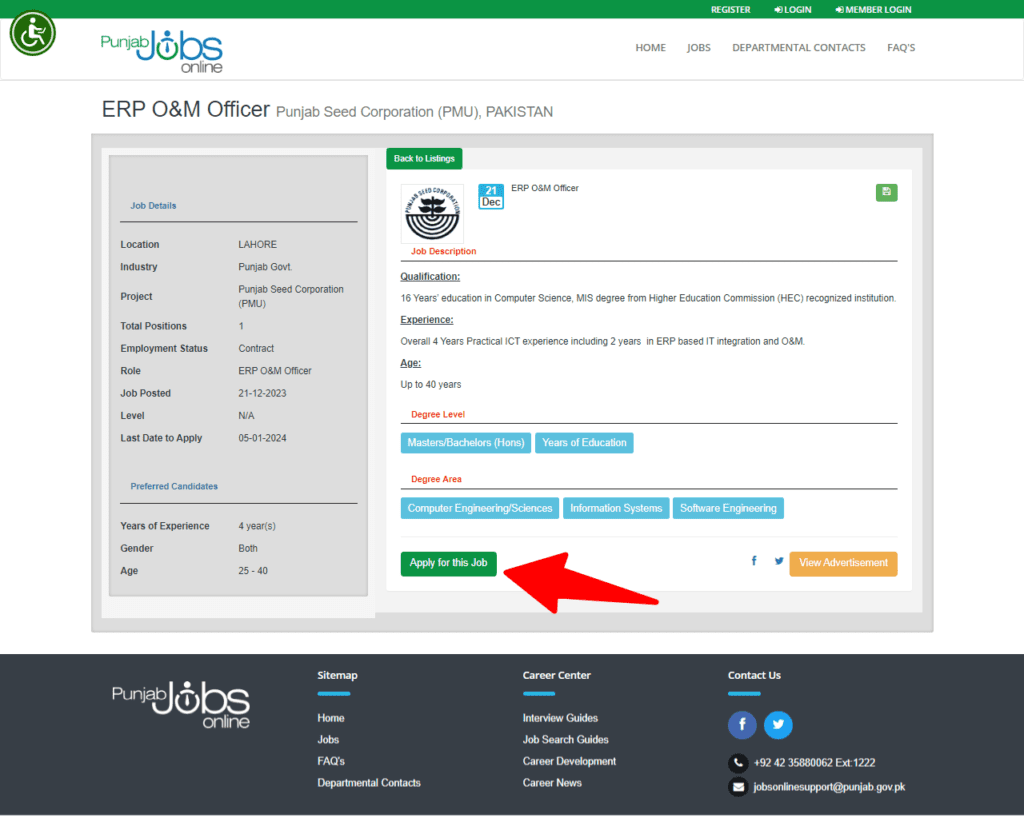The image size is (1024, 818).
Task: Click the footer email envelope icon
Action: [x=738, y=787]
